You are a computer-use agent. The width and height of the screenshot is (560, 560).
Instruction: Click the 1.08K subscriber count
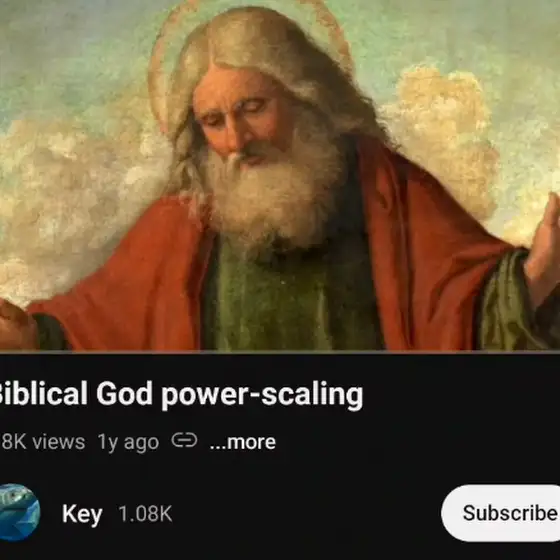[145, 514]
